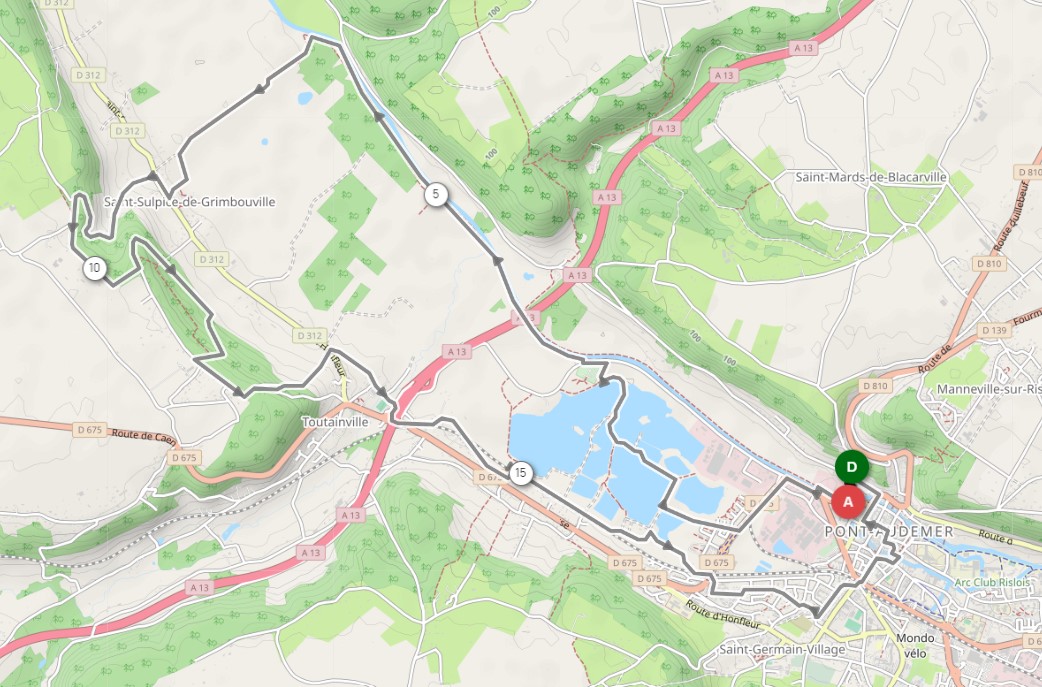Click the Saint-Sulpice-de-Grimbouville label
The height and width of the screenshot is (687, 1042).
click(189, 202)
